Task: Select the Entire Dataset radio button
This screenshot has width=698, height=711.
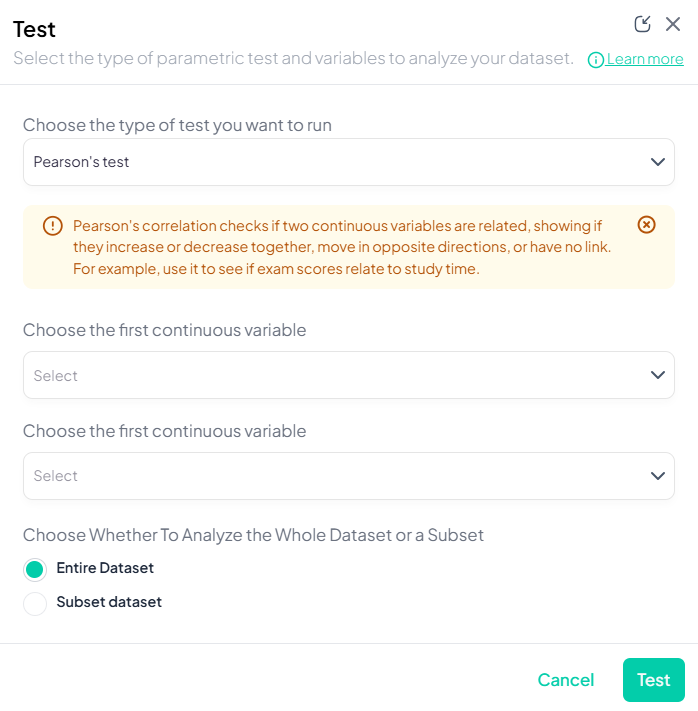Action: pyautogui.click(x=35, y=570)
